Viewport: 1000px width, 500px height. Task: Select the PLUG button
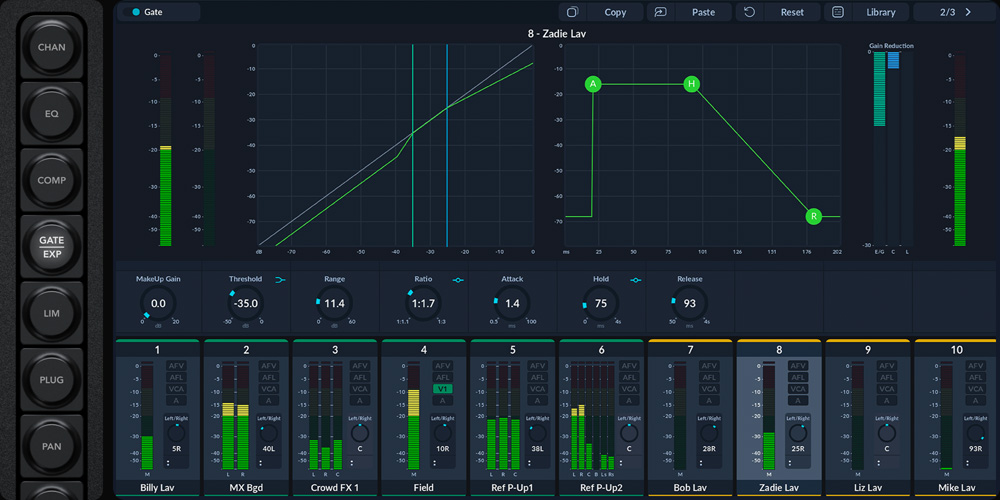(x=52, y=380)
